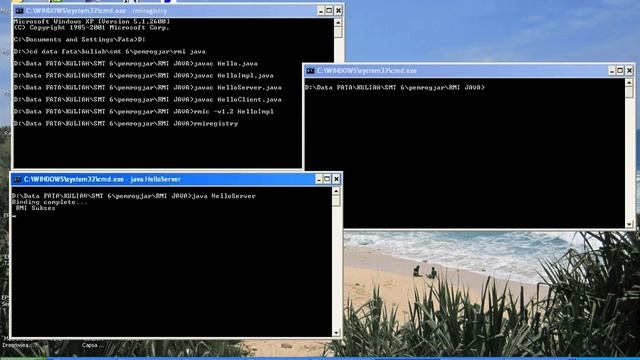The height and width of the screenshot is (360, 640).
Task: Click the 'javac Hello.java' command line
Action: click(x=136, y=64)
